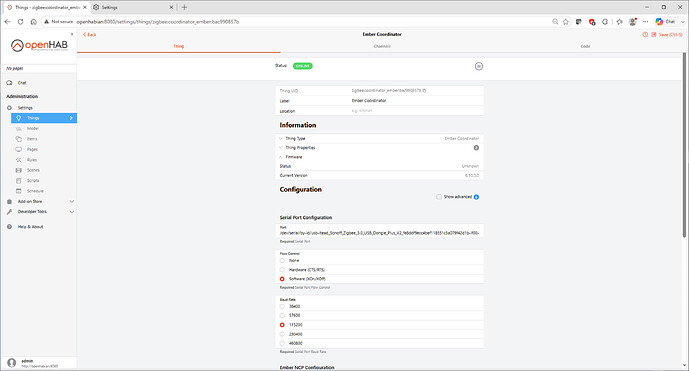Open the browser zoom indicator icon
Image resolution: width=689 pixels, height=371 pixels.
click(x=555, y=22)
